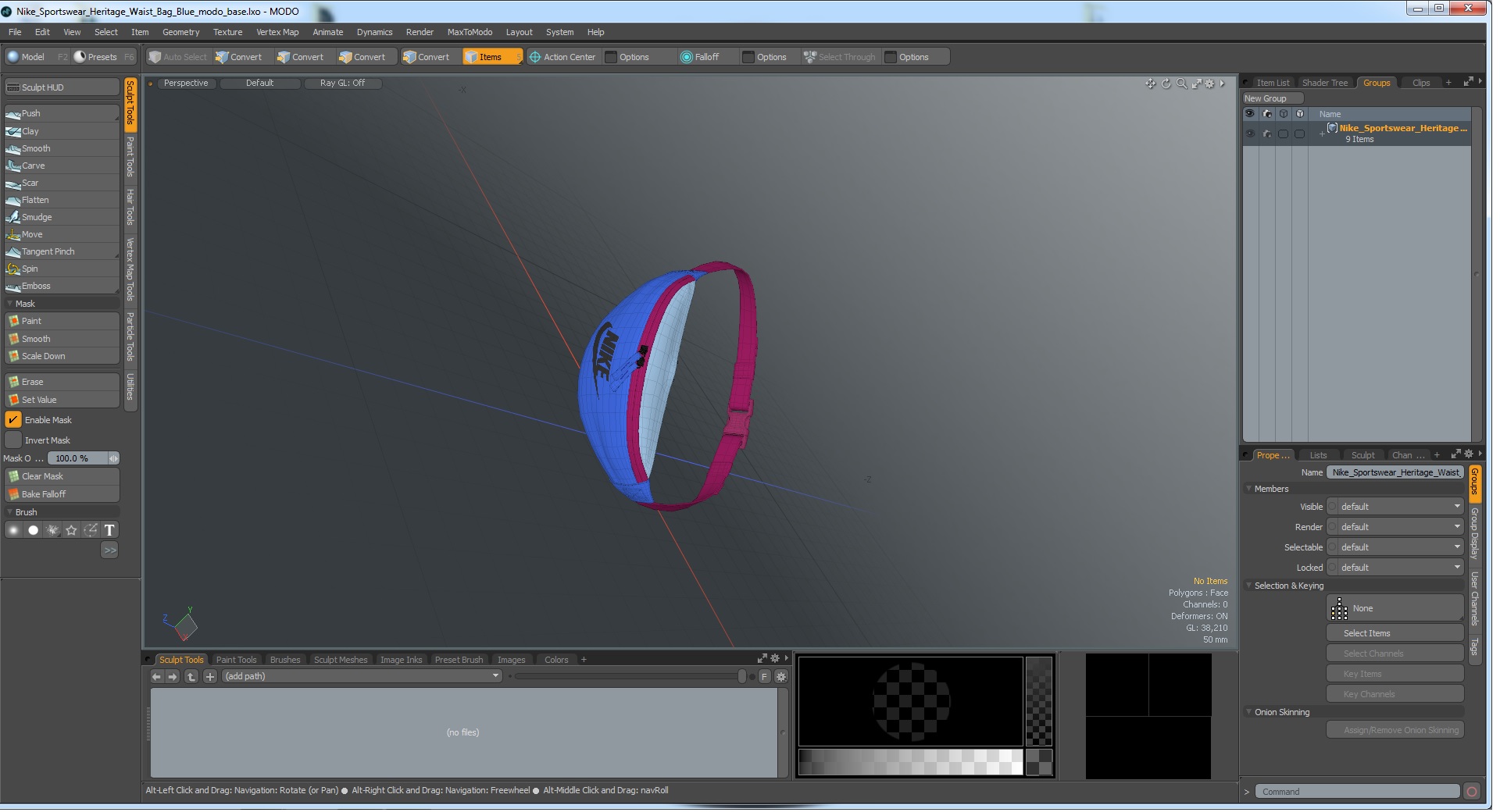Switch to the Shader Tree tab

tap(1324, 83)
